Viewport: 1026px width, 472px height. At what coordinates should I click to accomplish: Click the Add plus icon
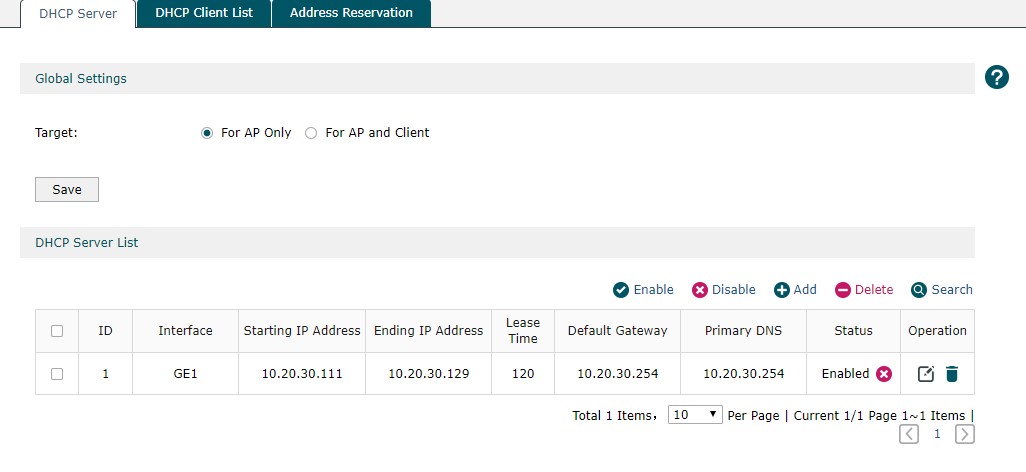[782, 290]
